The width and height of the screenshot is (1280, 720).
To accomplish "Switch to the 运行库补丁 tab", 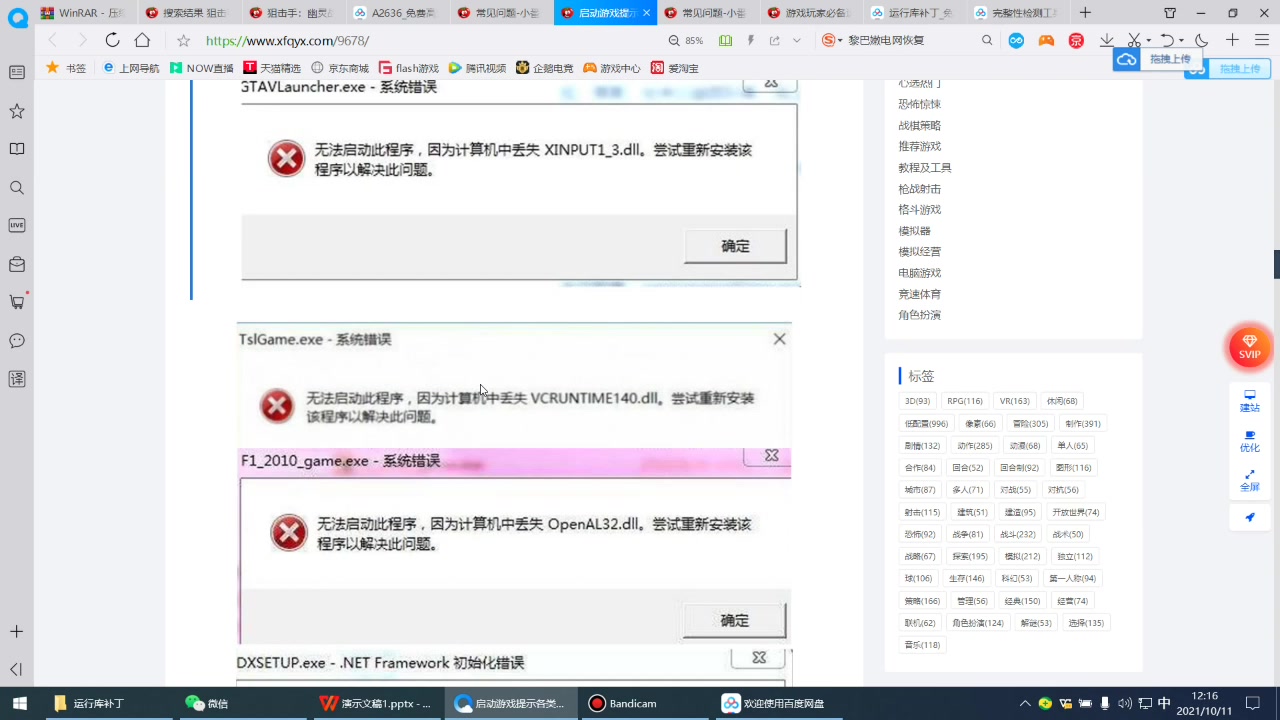I will click(x=914, y=13).
